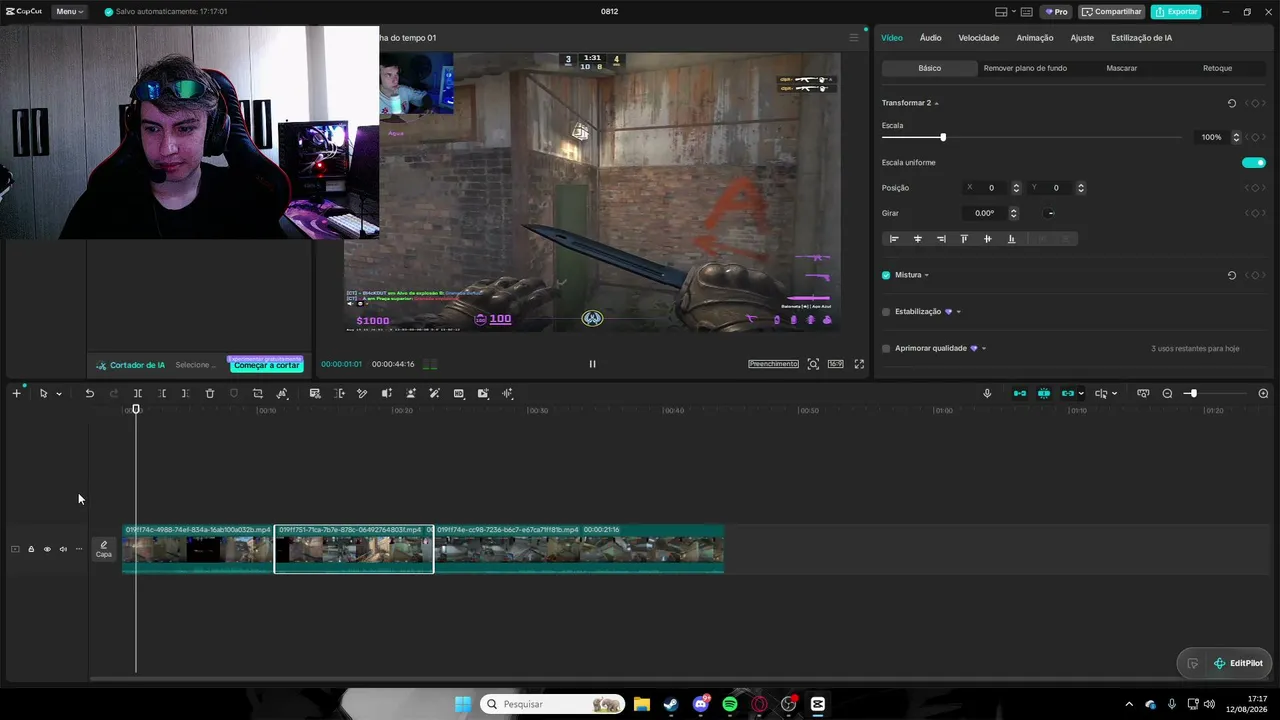Open the layout switcher dropdown in title bar

click(x=1014, y=12)
